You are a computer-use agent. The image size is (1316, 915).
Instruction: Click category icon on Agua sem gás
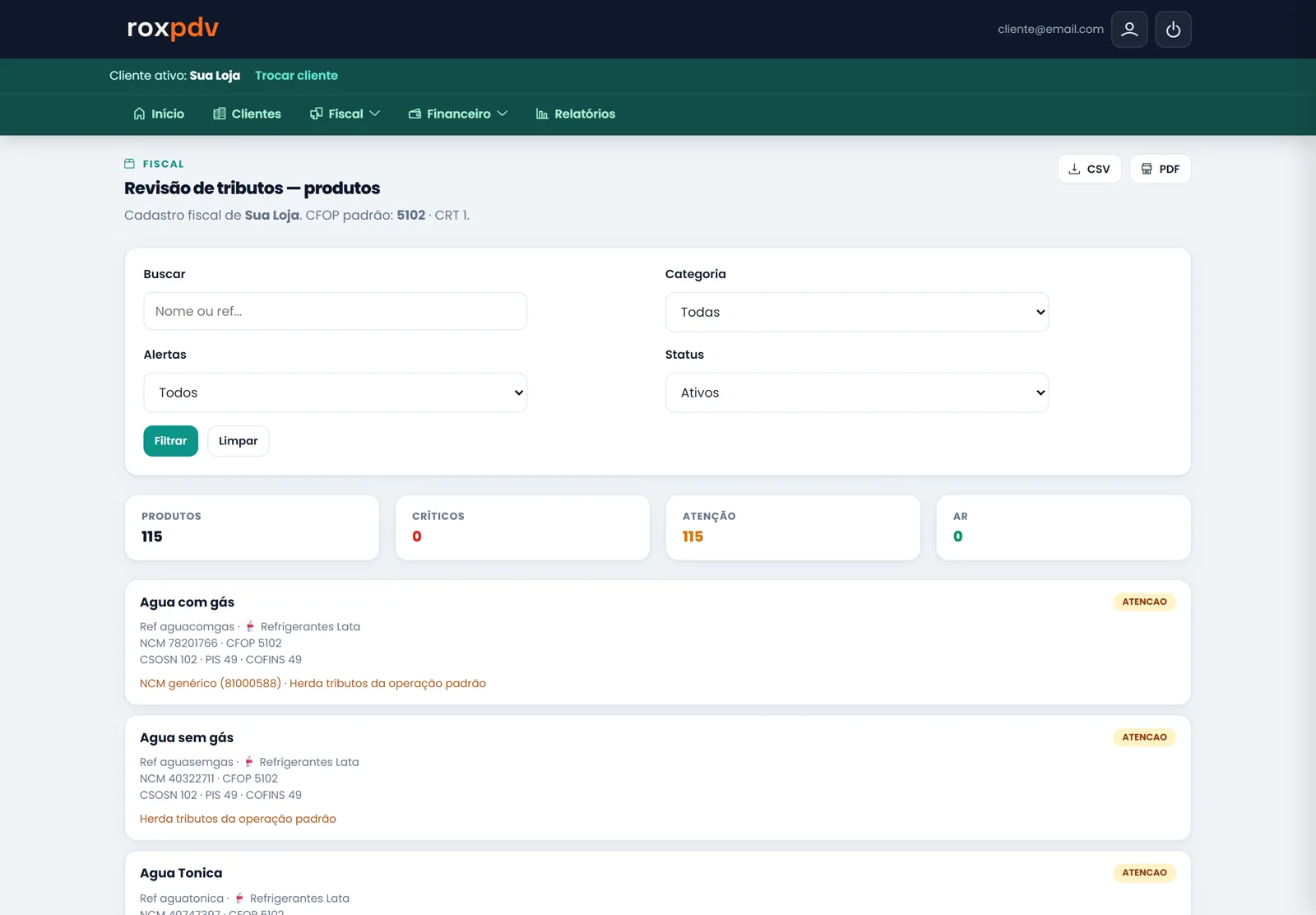tap(249, 762)
